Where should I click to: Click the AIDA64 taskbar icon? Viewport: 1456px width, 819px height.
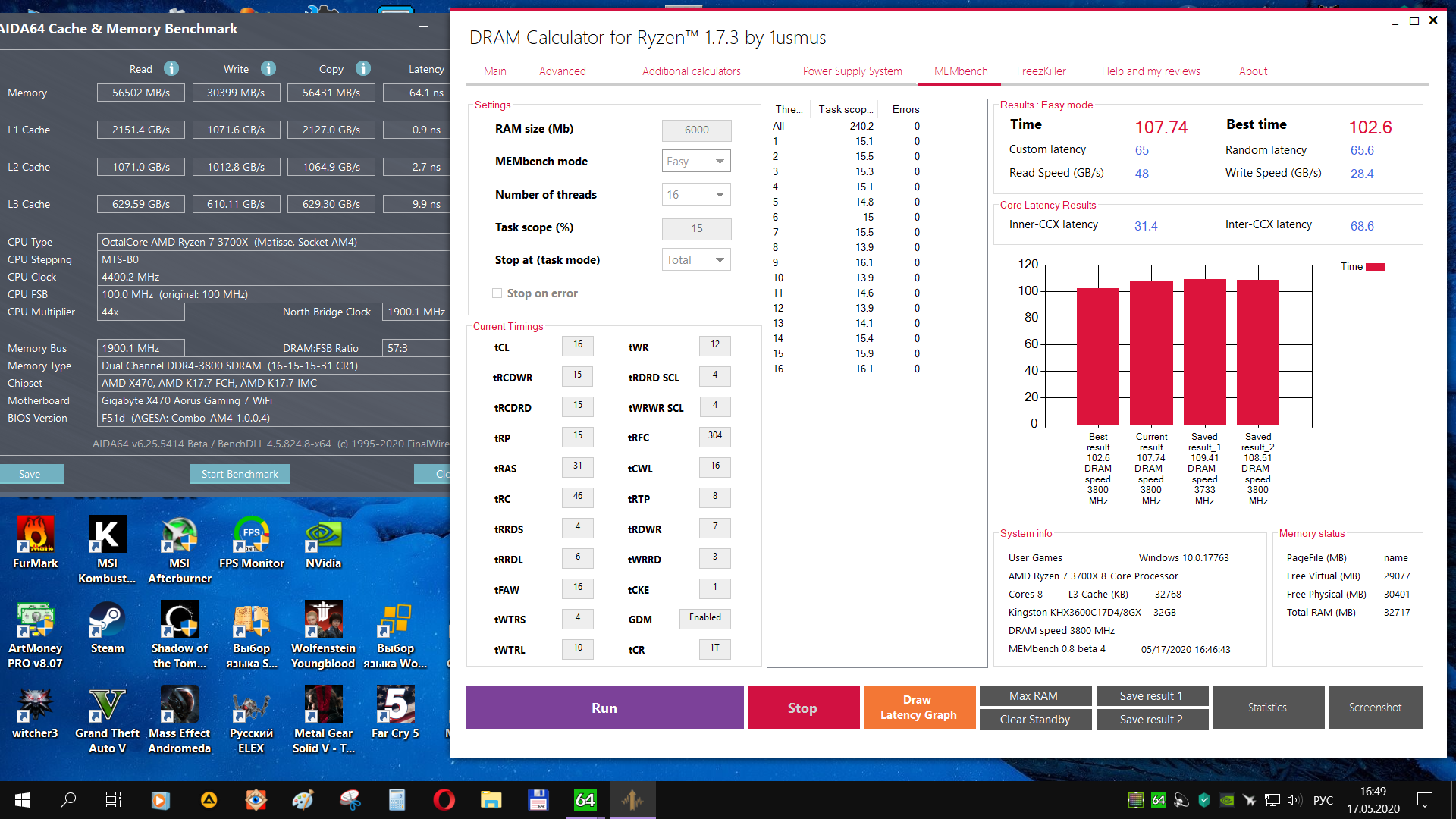(x=585, y=800)
